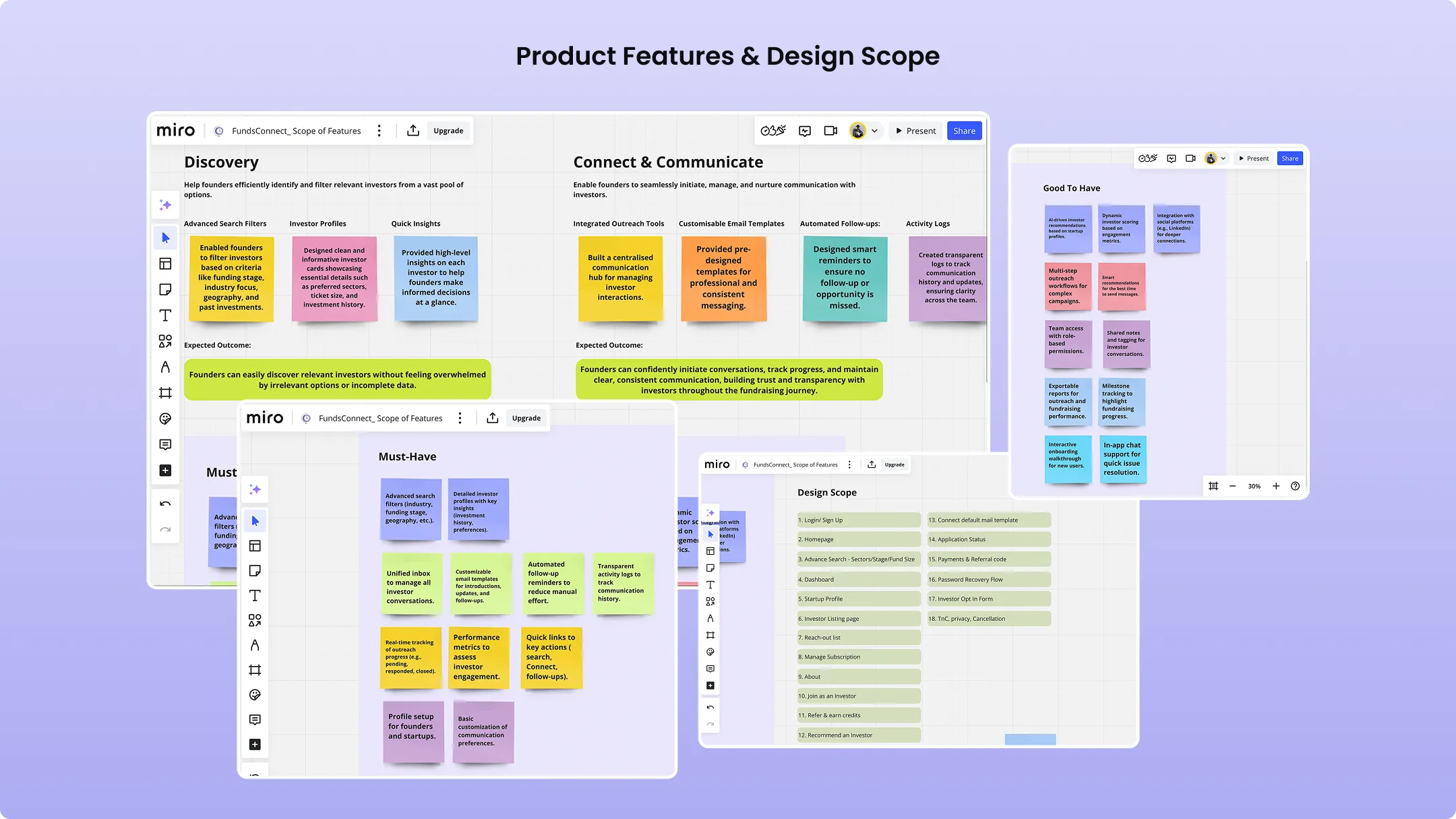Open reactions icon in main Miro top bar
Viewport: 1456px width, 819px height.
tap(773, 131)
